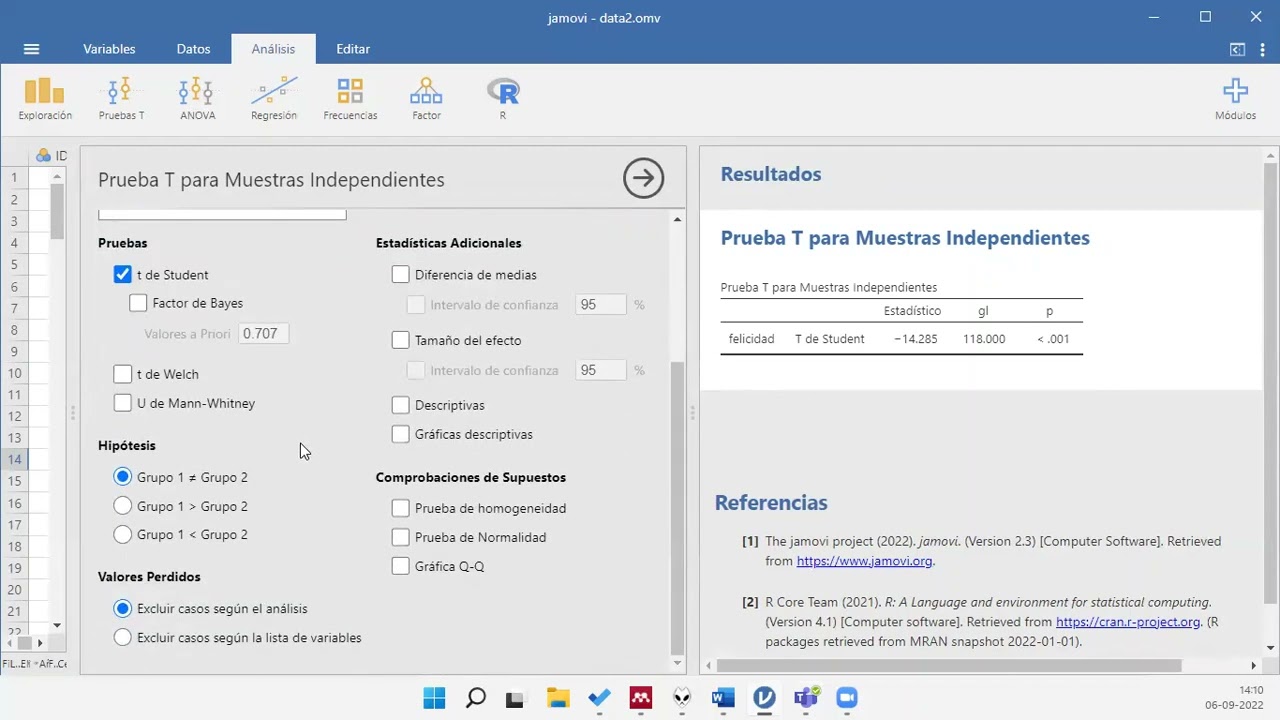Switch to the Variables tab
Screen dimensions: 1280x720
pyautogui.click(x=109, y=49)
